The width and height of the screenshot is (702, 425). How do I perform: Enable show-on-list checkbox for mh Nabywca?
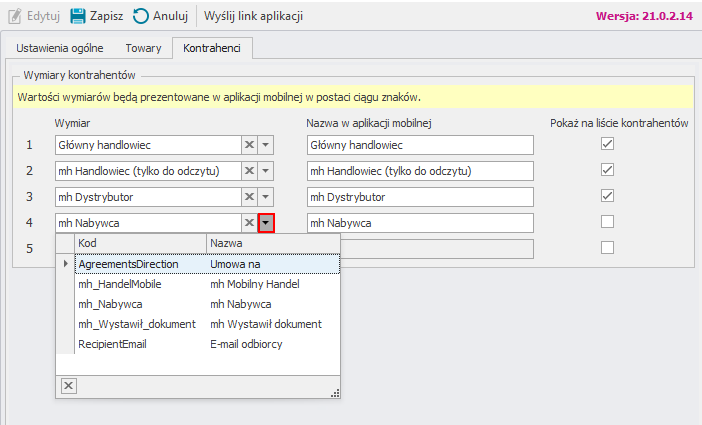tap(607, 222)
